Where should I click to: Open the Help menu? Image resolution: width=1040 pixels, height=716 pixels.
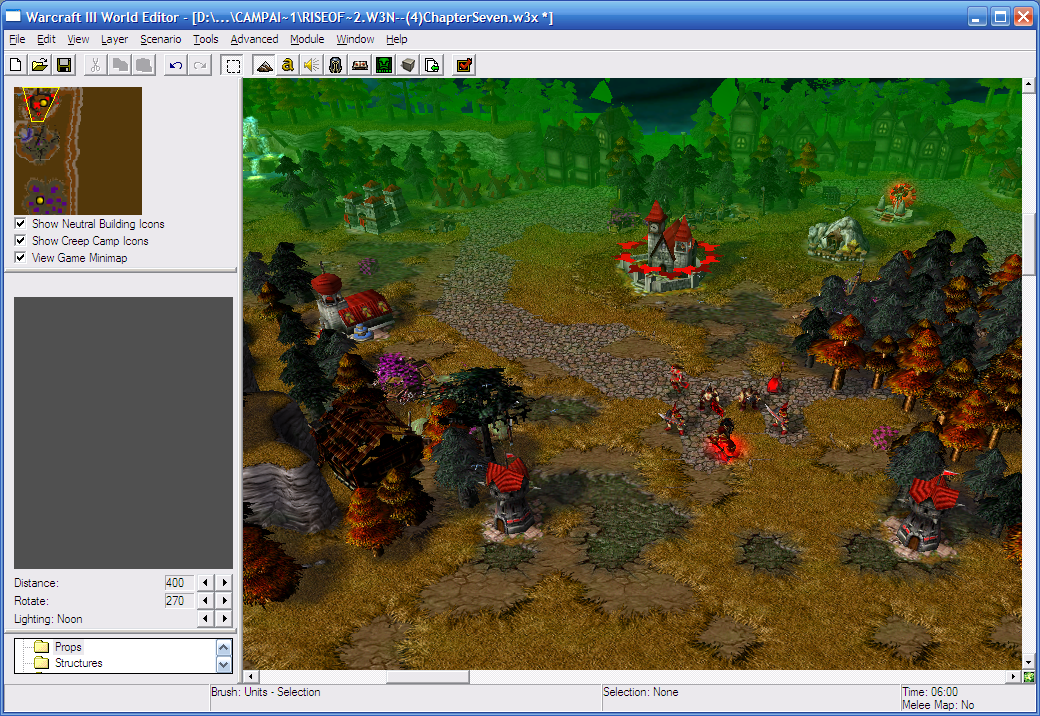tap(397, 39)
